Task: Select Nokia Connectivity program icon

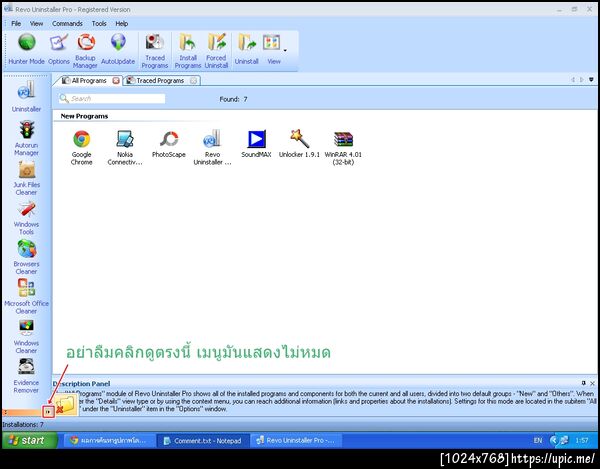Action: pyautogui.click(x=125, y=148)
